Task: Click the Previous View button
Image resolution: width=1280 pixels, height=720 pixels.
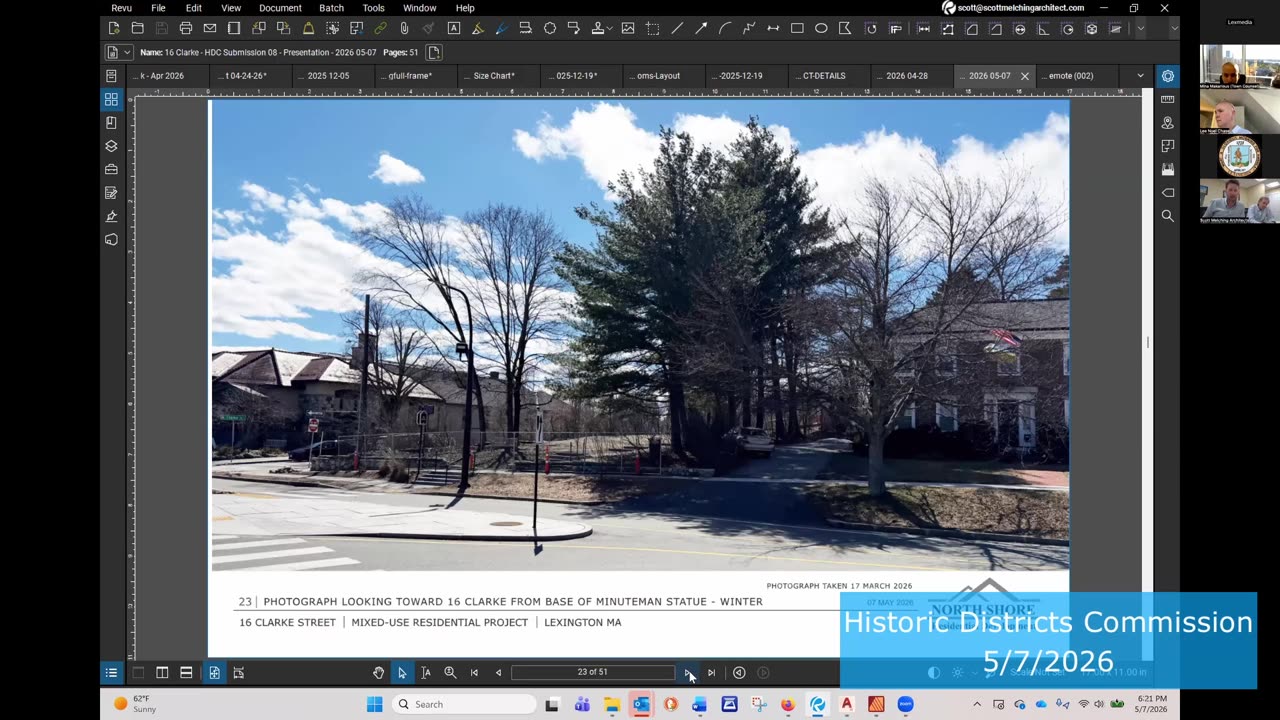Action: pos(739,673)
